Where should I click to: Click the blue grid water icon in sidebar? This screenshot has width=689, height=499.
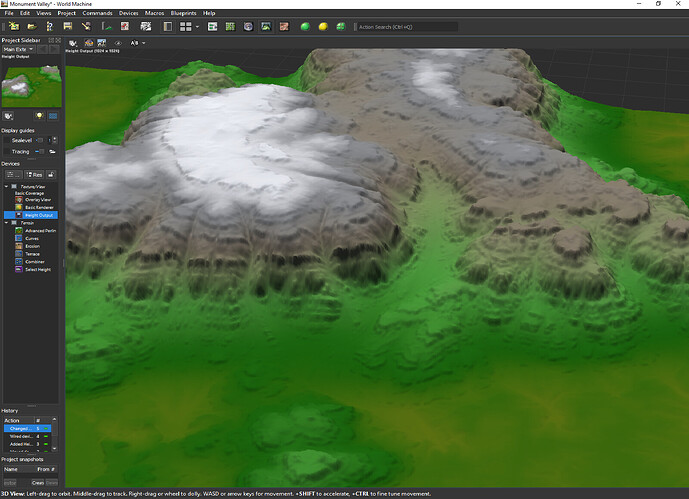[53, 116]
